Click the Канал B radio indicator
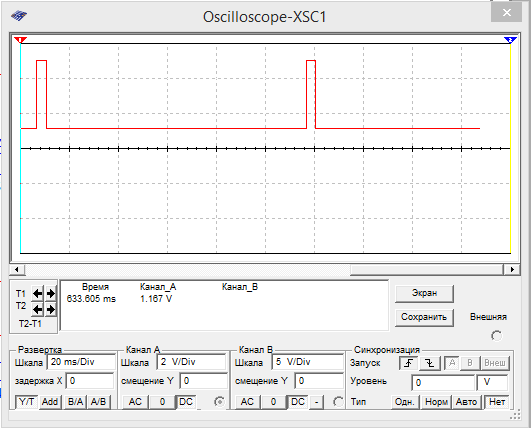This screenshot has height=428, width=531. pyautogui.click(x=338, y=402)
